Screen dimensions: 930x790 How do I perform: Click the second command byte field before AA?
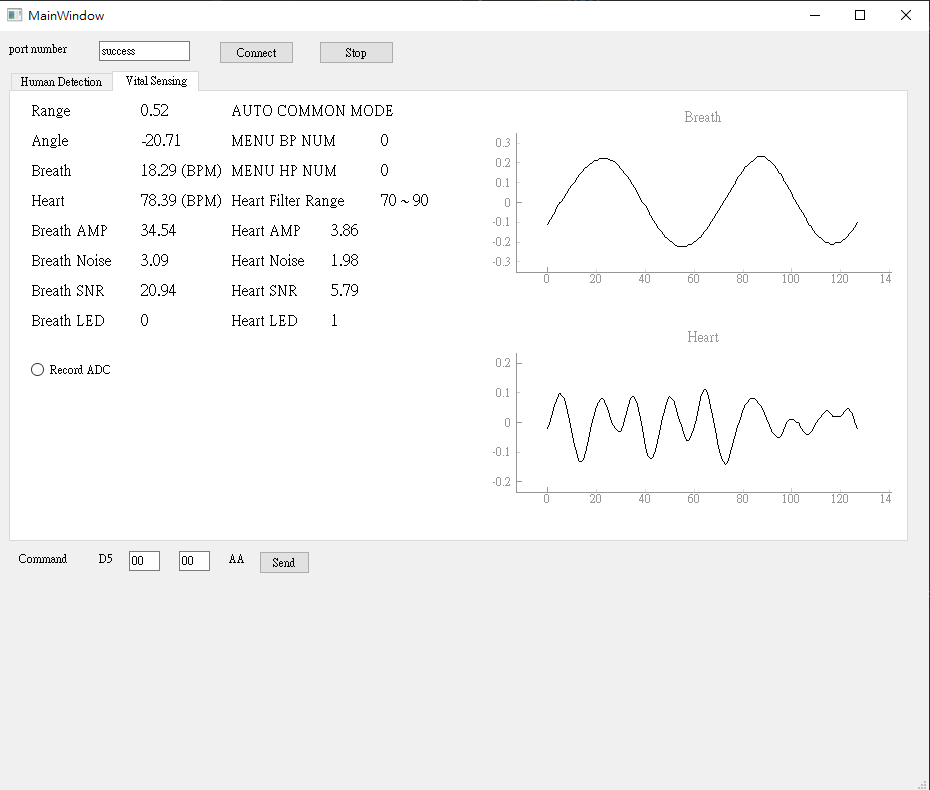194,560
